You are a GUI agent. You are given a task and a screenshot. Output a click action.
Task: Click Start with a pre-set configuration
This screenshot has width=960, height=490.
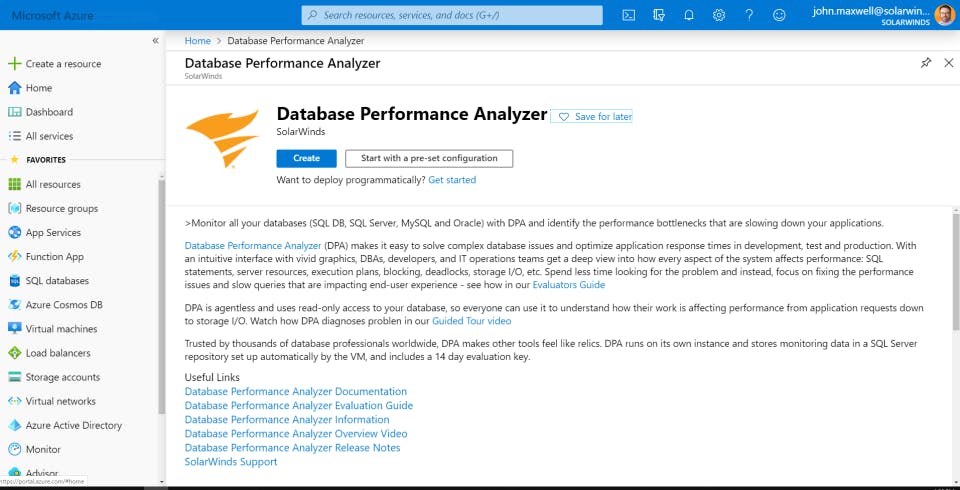tap(429, 158)
